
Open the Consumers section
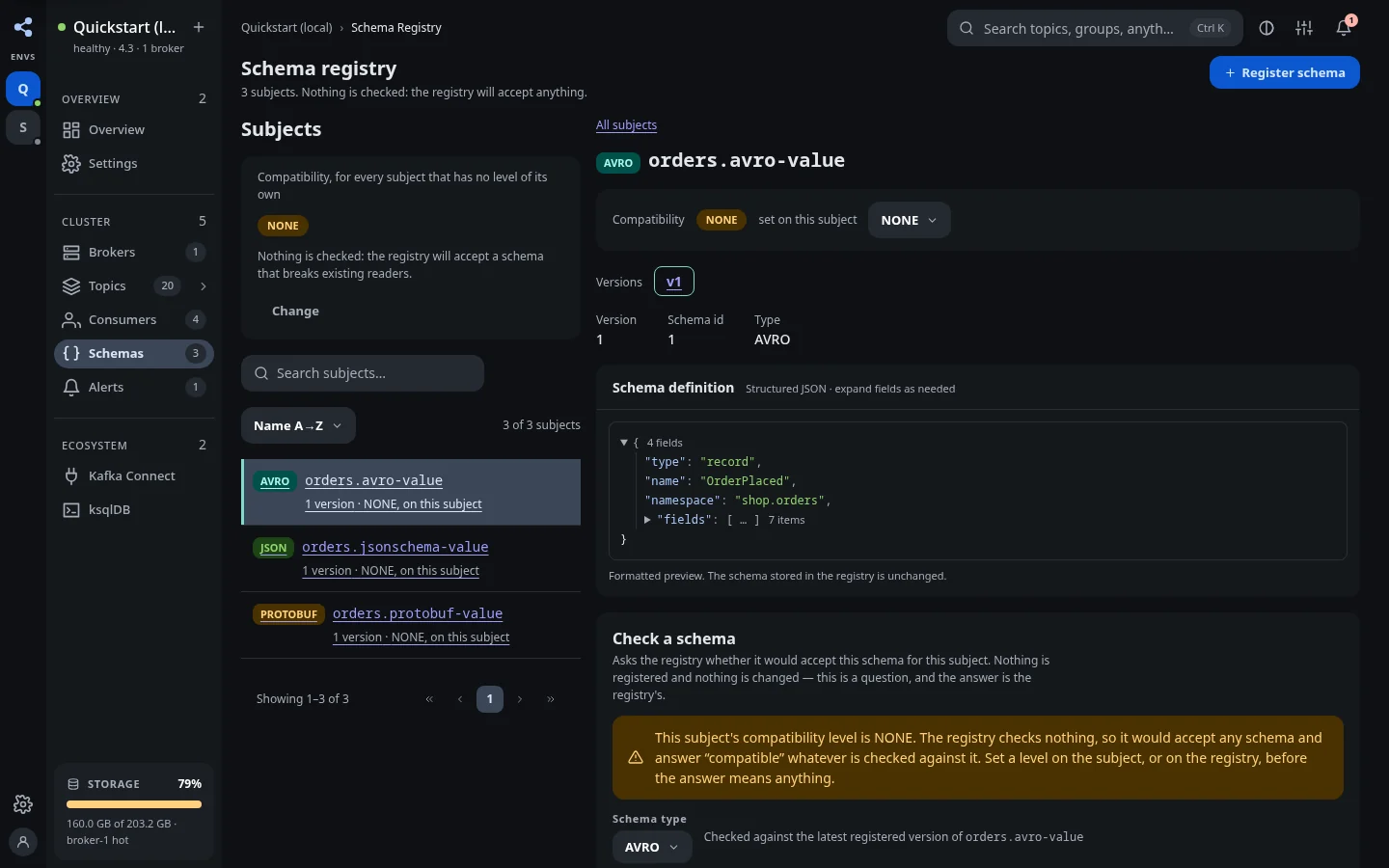click(134, 320)
